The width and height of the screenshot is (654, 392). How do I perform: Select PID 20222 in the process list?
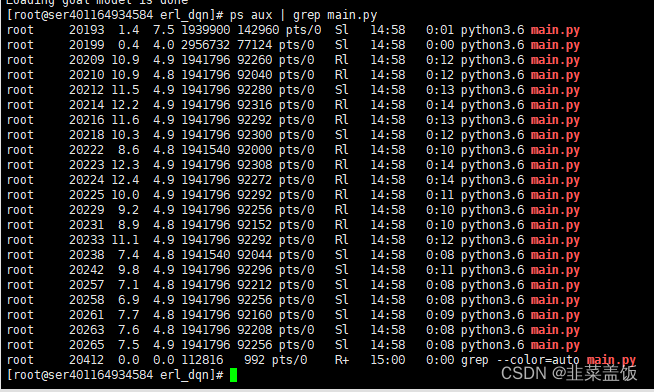point(86,150)
